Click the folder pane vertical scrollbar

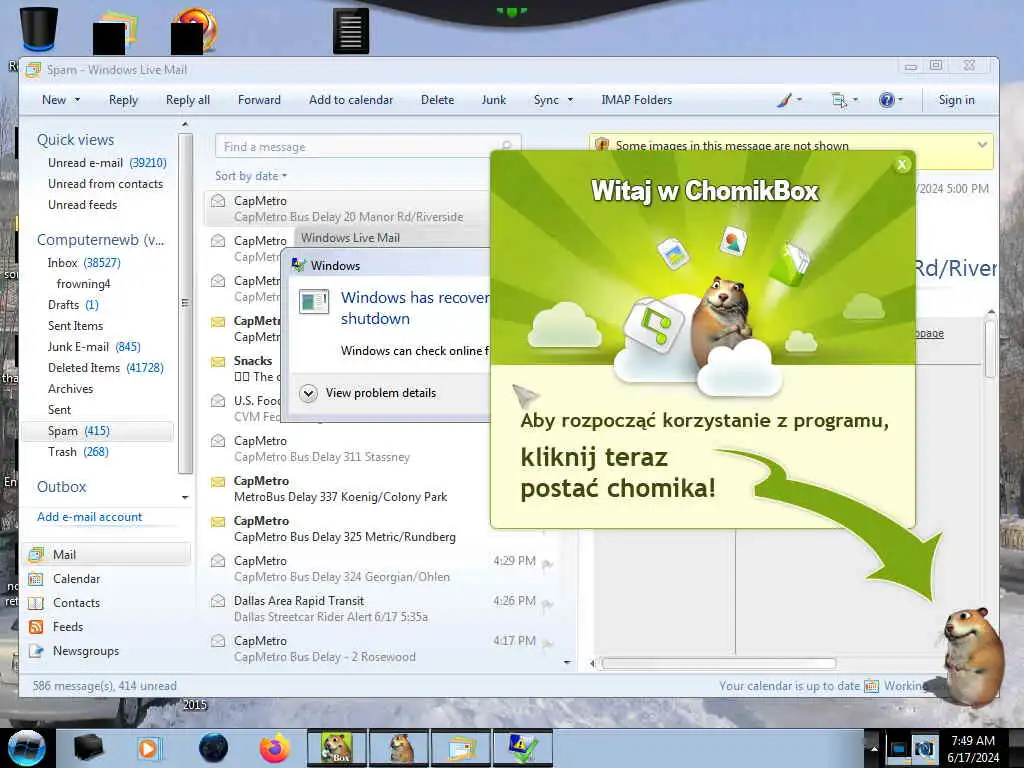tap(185, 303)
